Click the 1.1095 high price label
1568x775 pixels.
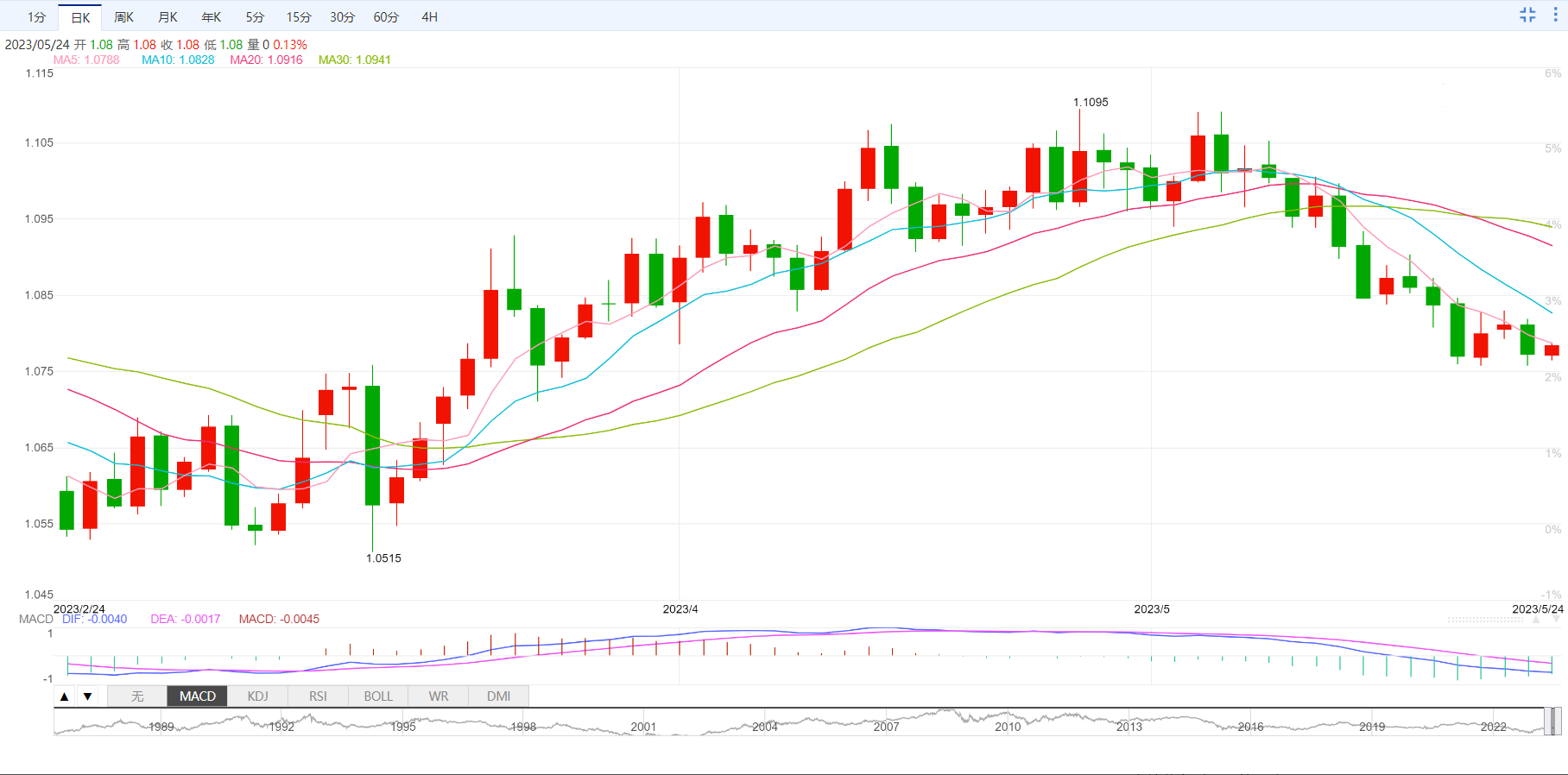1091,102
